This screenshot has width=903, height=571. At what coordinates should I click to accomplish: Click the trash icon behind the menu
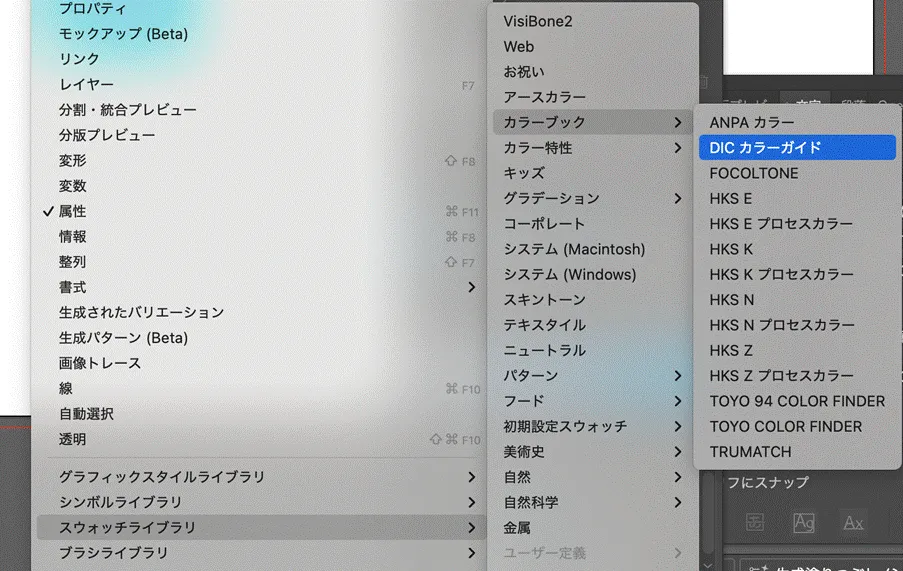(x=703, y=83)
